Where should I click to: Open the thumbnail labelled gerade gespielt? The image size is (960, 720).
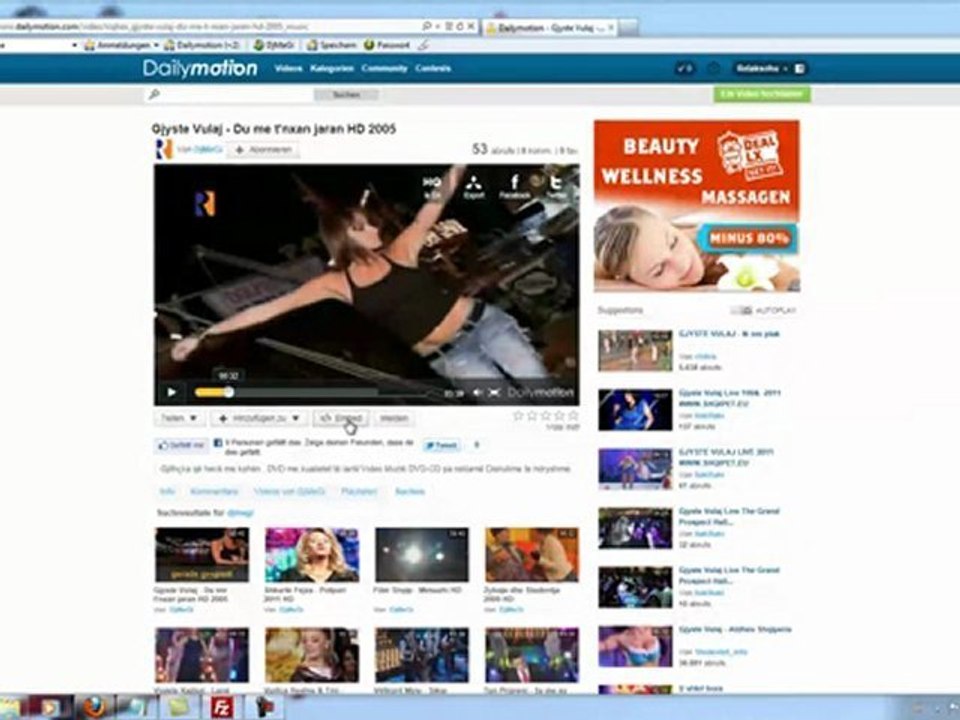(202, 555)
